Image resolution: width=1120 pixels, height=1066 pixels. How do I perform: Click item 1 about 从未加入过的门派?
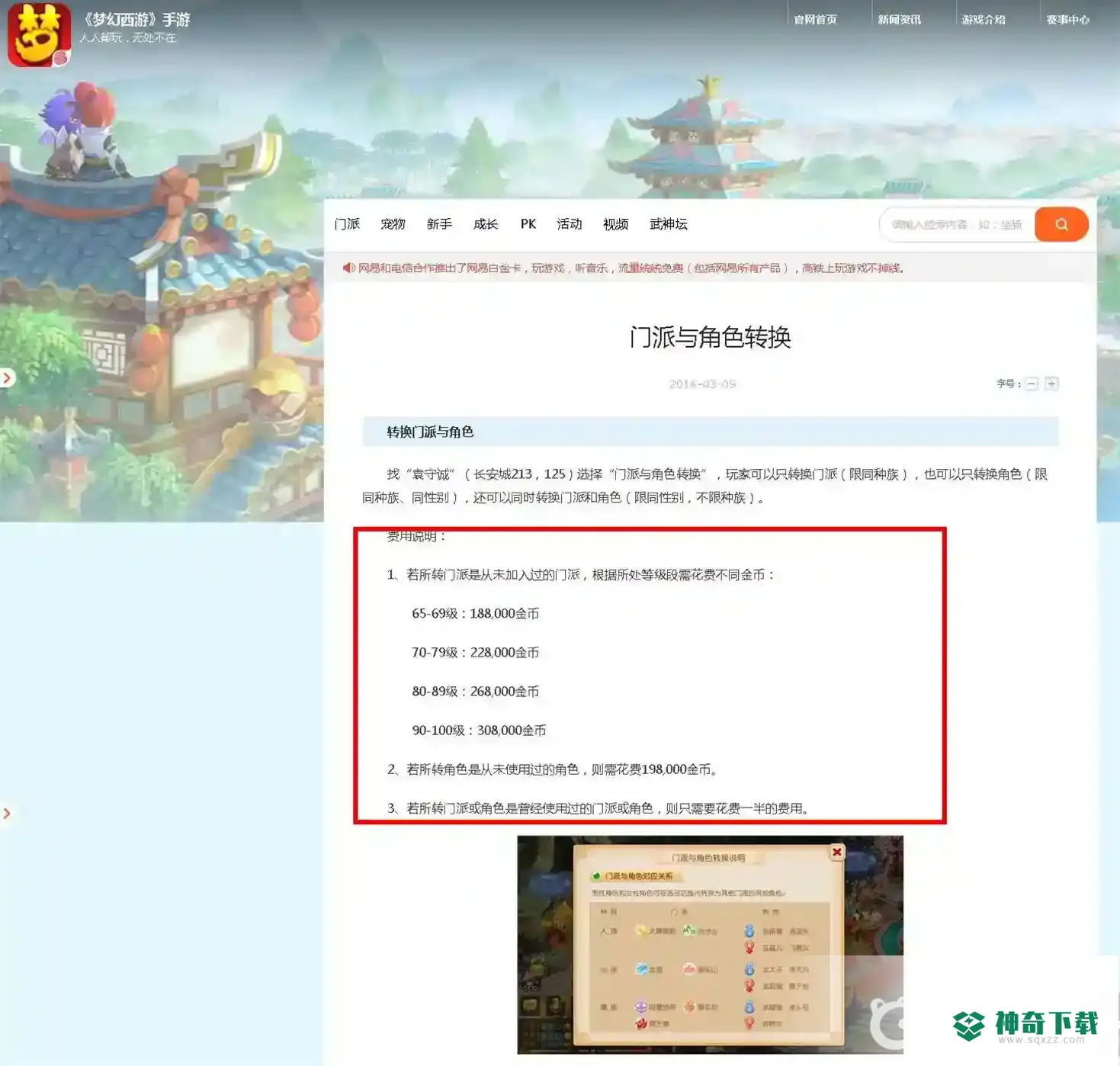tap(582, 575)
